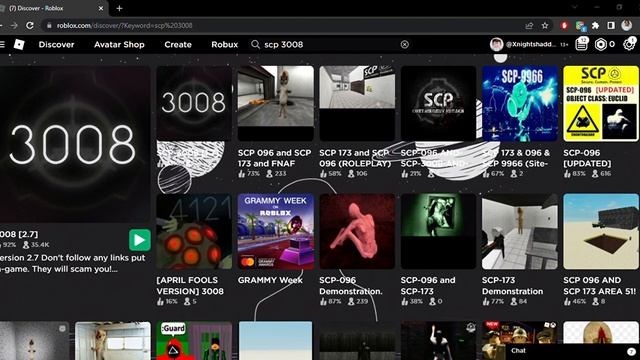Click the 77% rating under SCP-173 Demonstration

[497, 301]
